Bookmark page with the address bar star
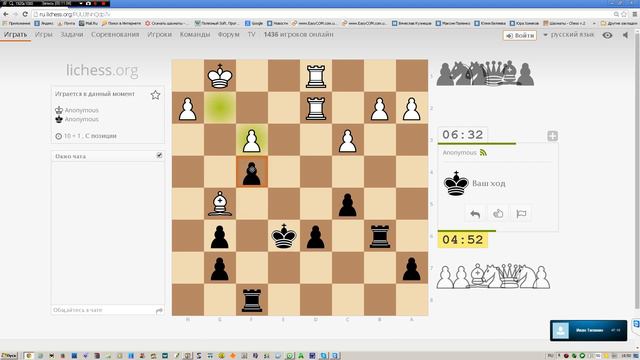640x360 pixels. click(624, 14)
